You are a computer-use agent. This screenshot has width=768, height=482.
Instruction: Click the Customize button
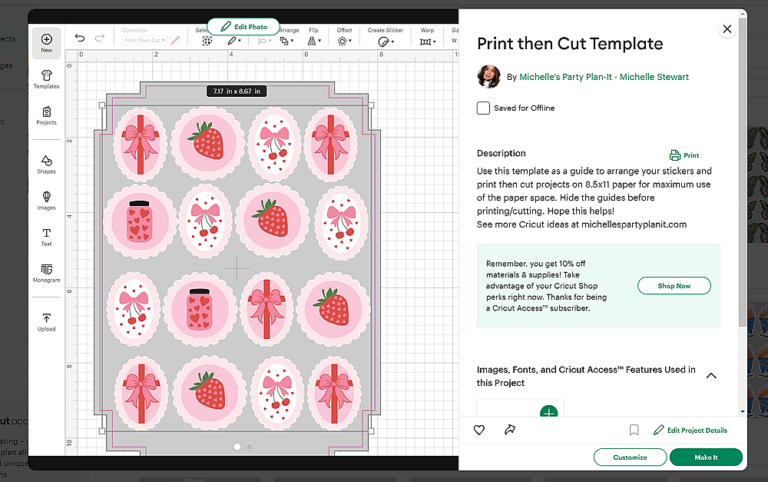point(630,457)
